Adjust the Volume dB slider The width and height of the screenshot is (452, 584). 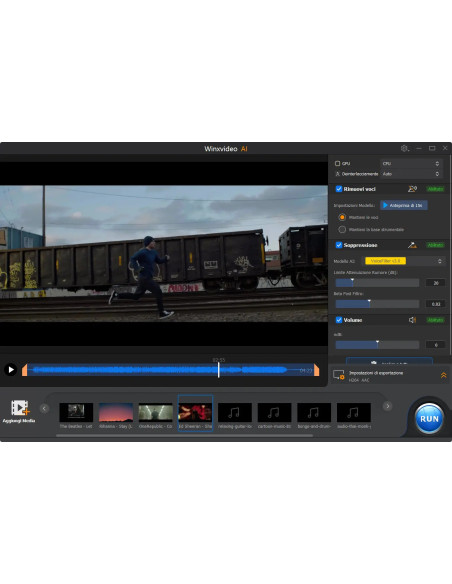click(377, 345)
